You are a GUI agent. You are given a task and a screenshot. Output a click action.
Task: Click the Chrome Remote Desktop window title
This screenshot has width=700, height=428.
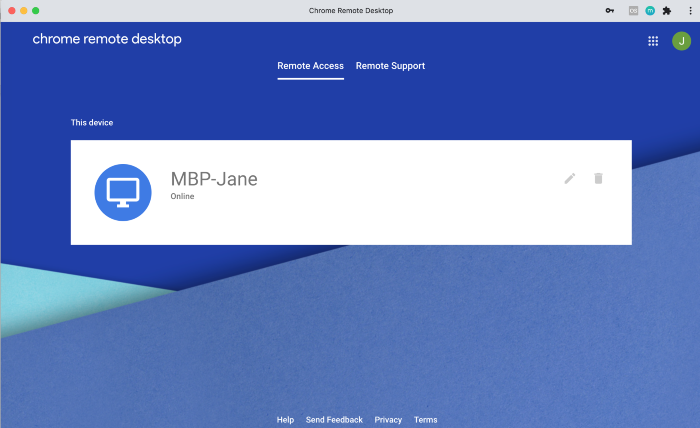351,11
